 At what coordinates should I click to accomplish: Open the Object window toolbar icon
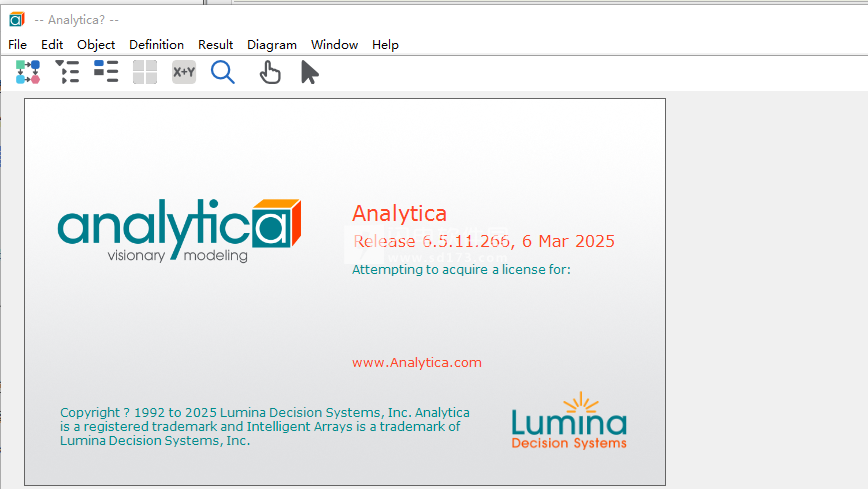point(106,72)
